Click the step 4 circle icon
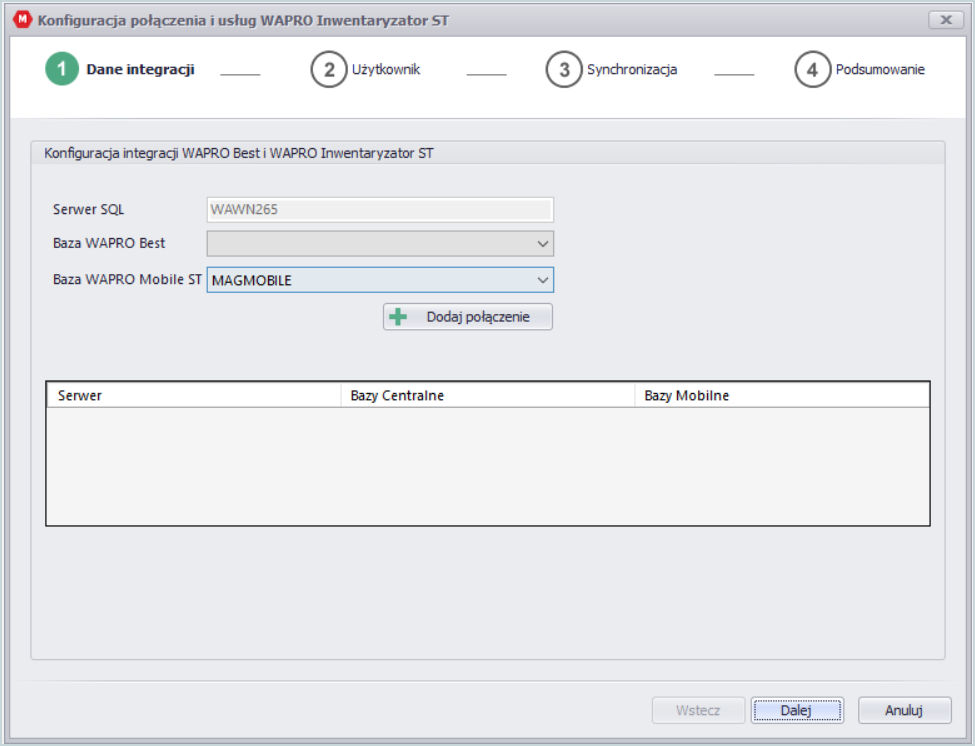The width and height of the screenshot is (975, 746). coord(812,69)
